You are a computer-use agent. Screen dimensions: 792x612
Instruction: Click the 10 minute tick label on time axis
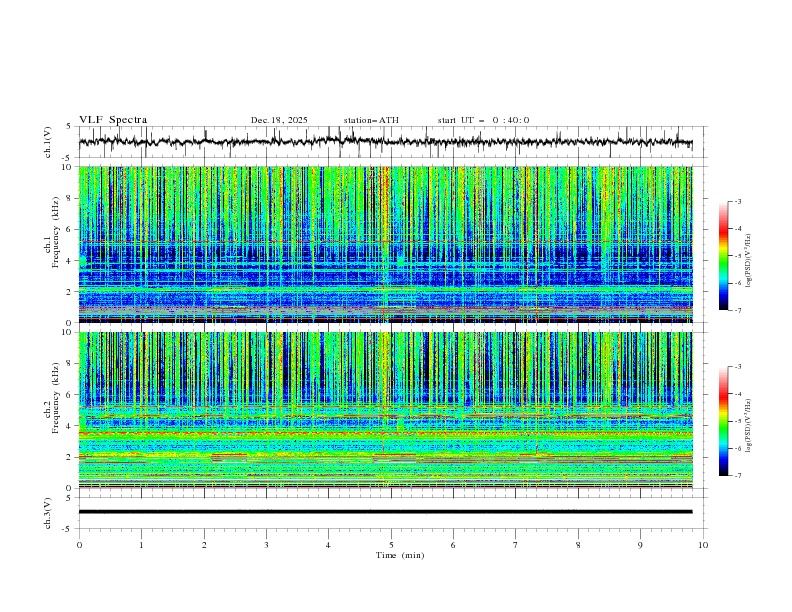(703, 545)
